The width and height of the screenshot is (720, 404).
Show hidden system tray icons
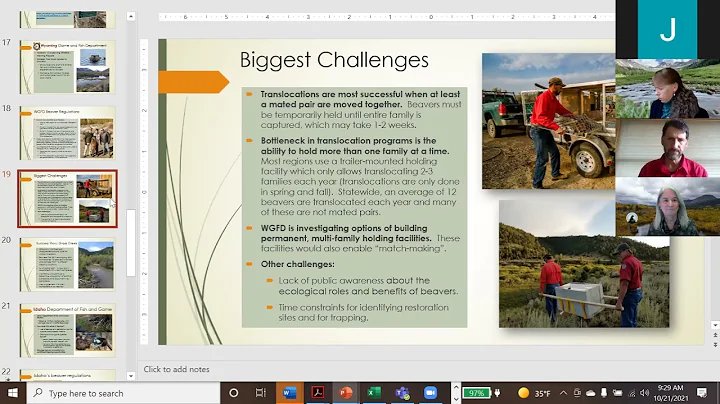[x=563, y=393]
